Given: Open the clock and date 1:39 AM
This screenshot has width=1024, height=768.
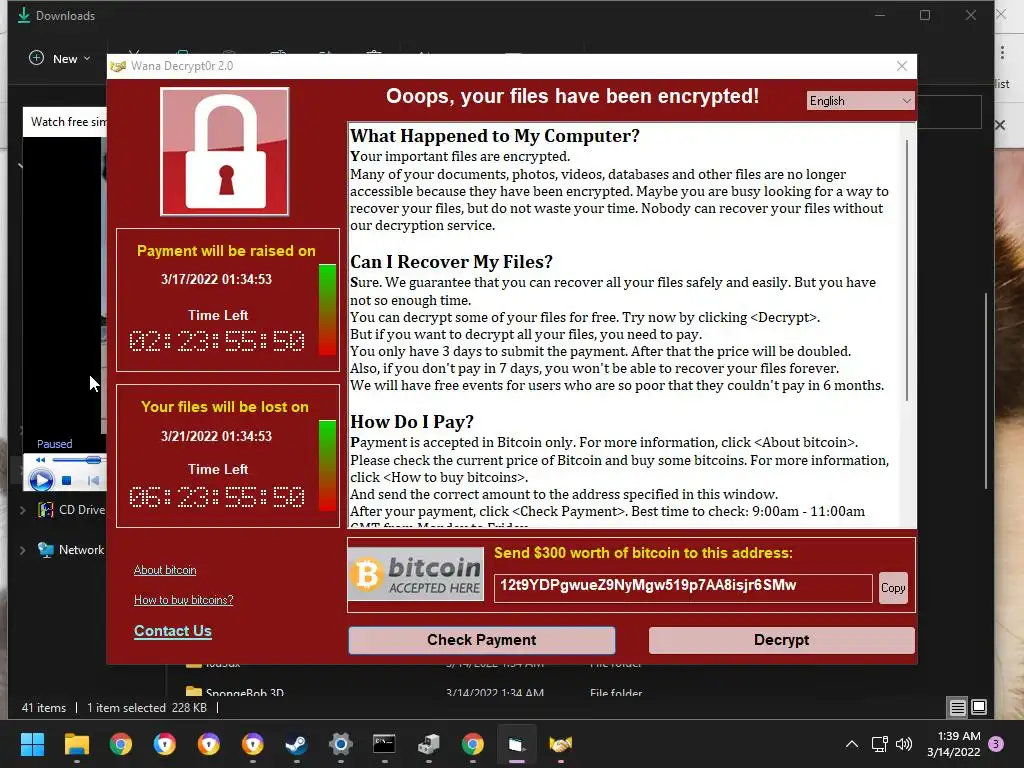Looking at the screenshot, I should [x=953, y=744].
